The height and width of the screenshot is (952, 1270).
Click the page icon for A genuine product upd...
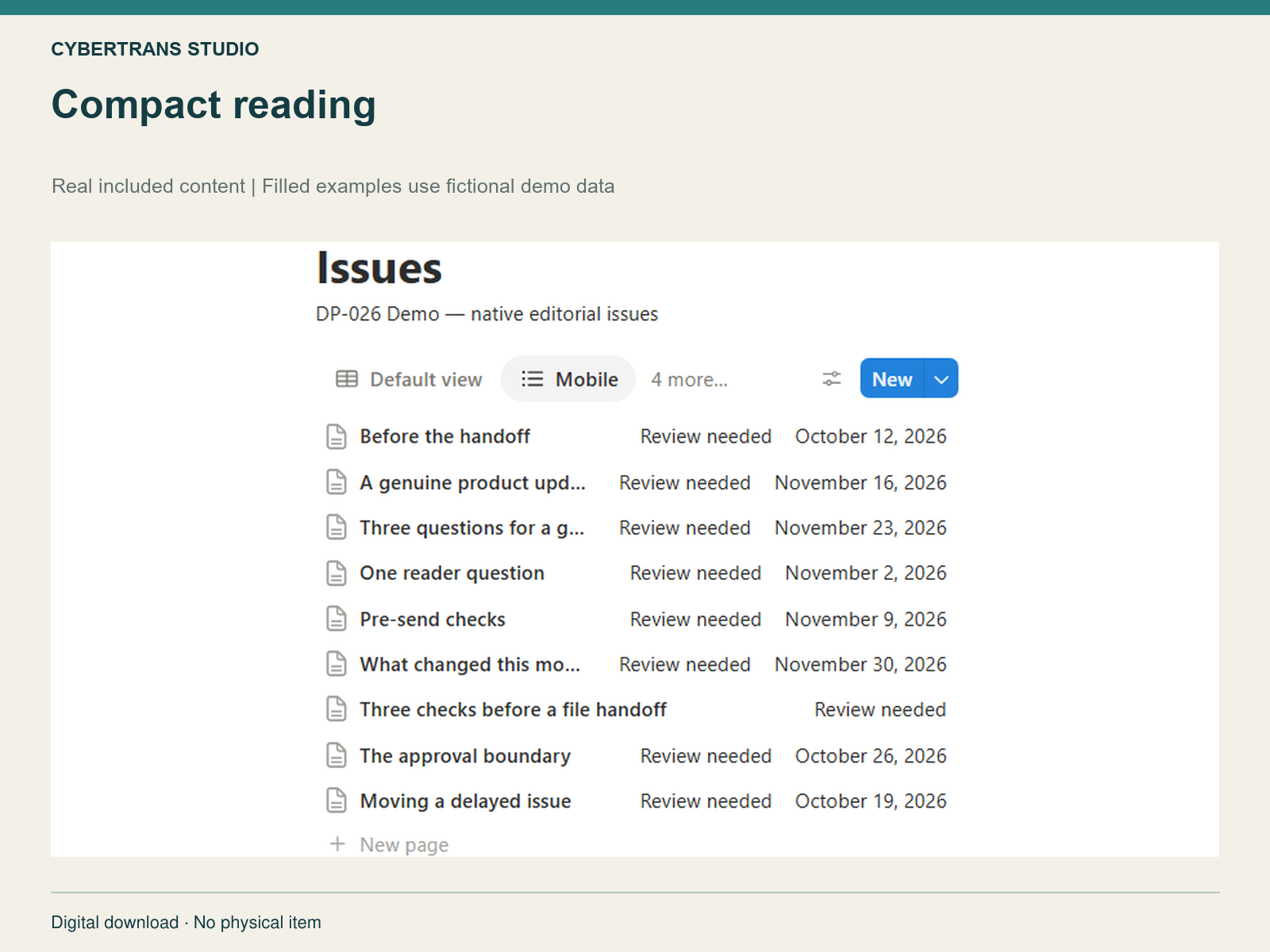(337, 482)
